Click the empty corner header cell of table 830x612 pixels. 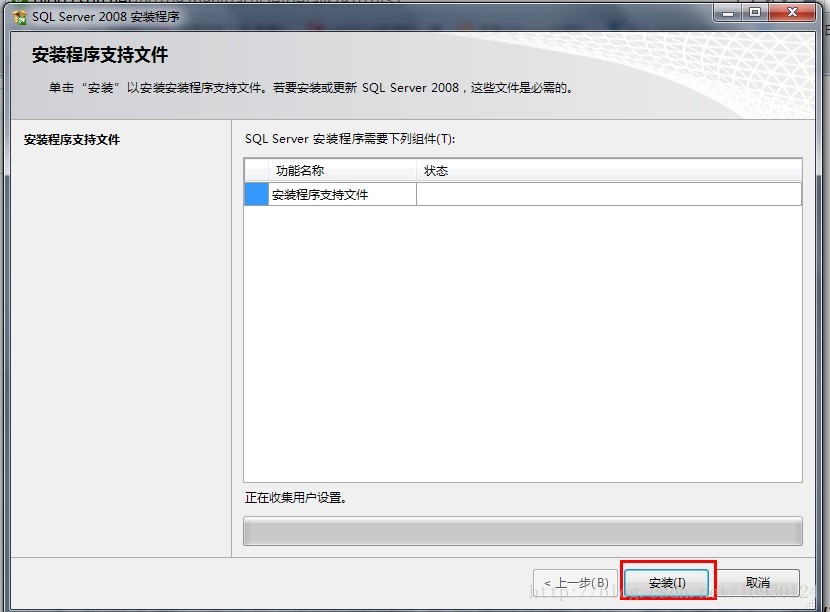pos(257,170)
